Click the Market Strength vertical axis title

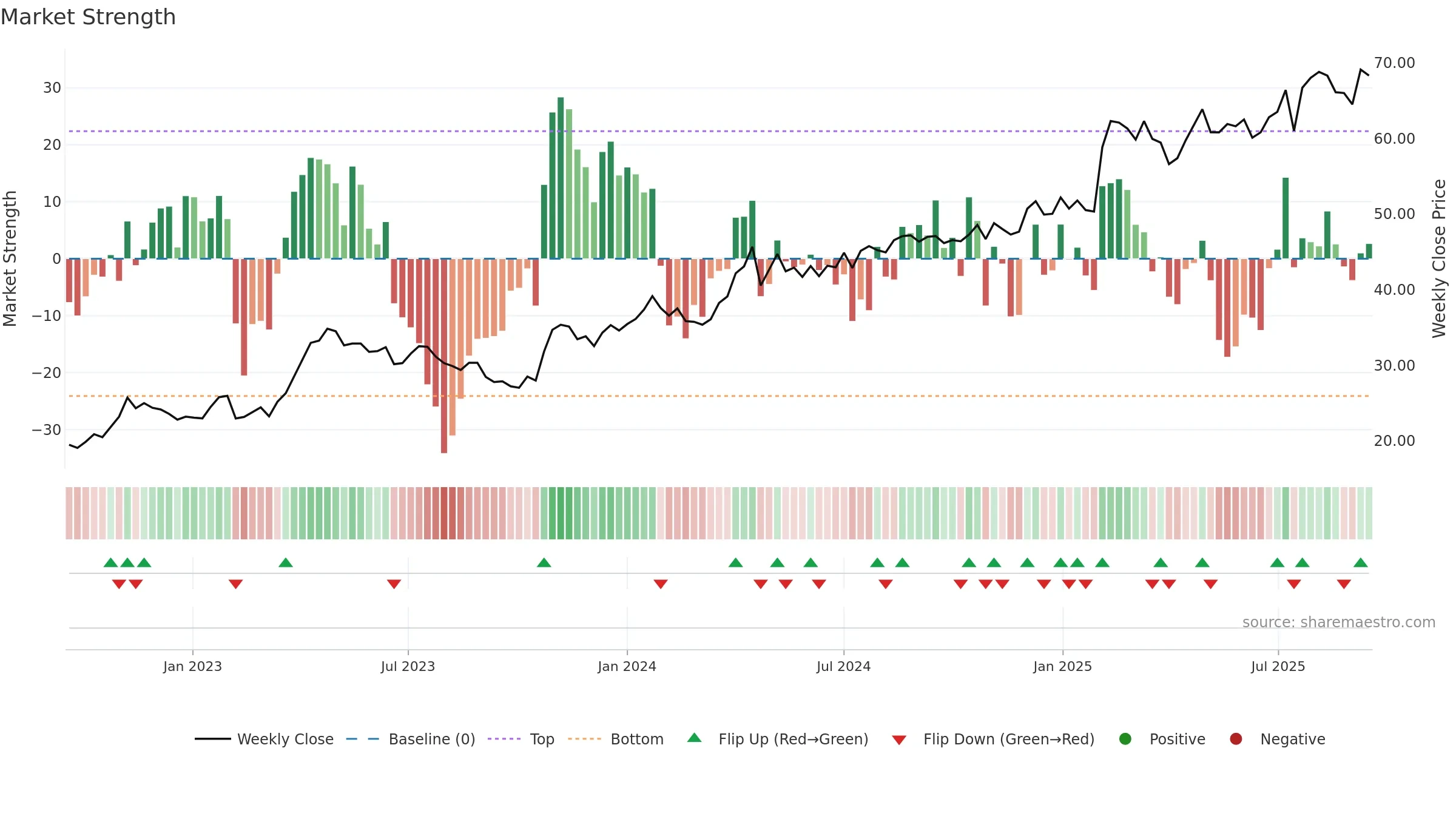pyautogui.click(x=10, y=258)
